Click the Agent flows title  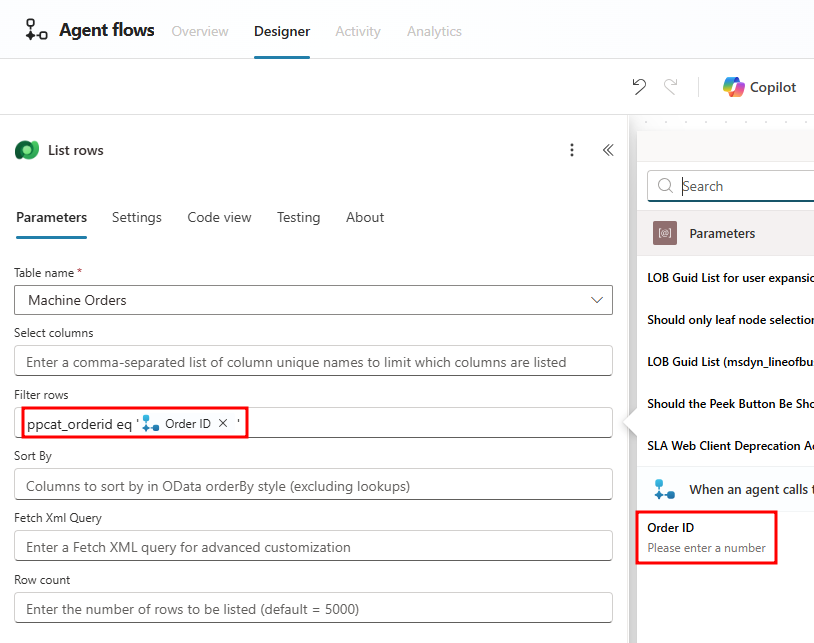106,30
